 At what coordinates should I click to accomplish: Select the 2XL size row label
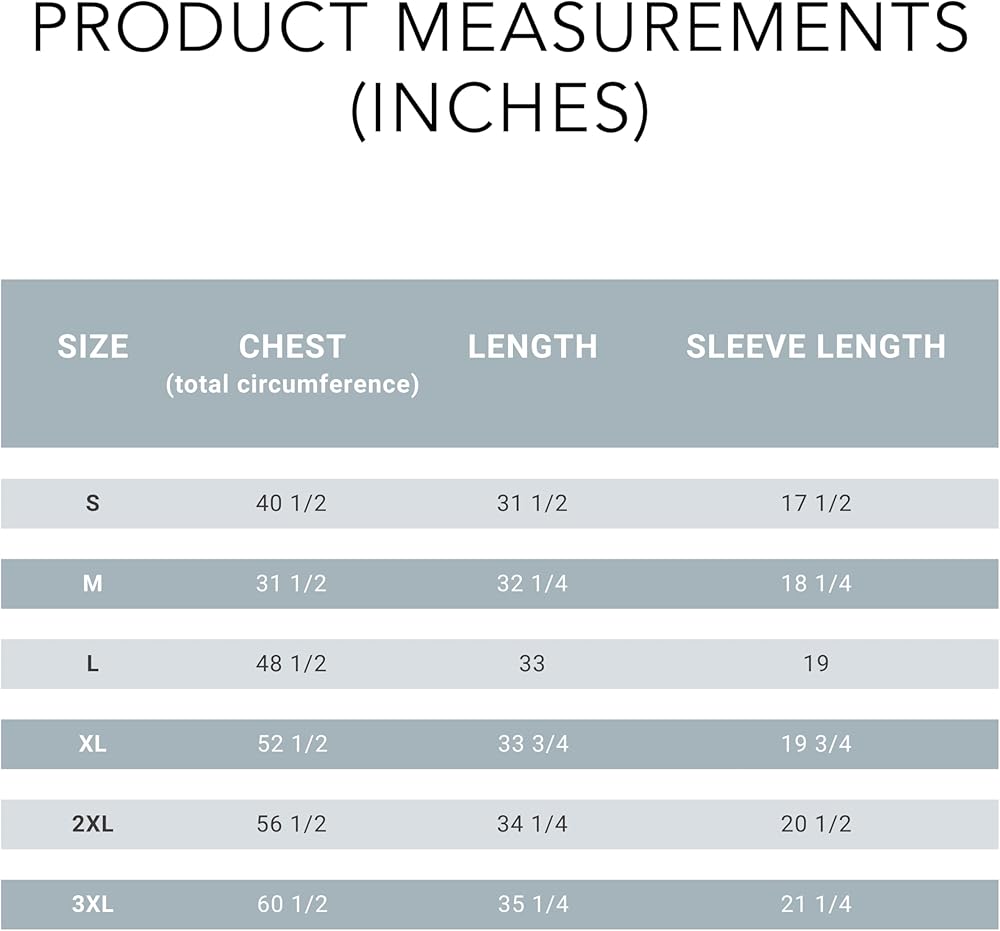pos(93,824)
